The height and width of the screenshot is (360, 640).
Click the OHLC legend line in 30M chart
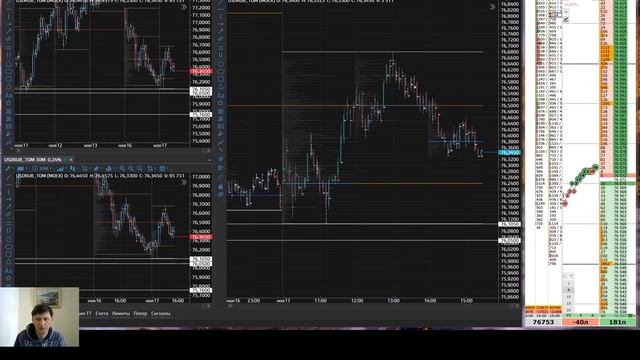[100, 176]
